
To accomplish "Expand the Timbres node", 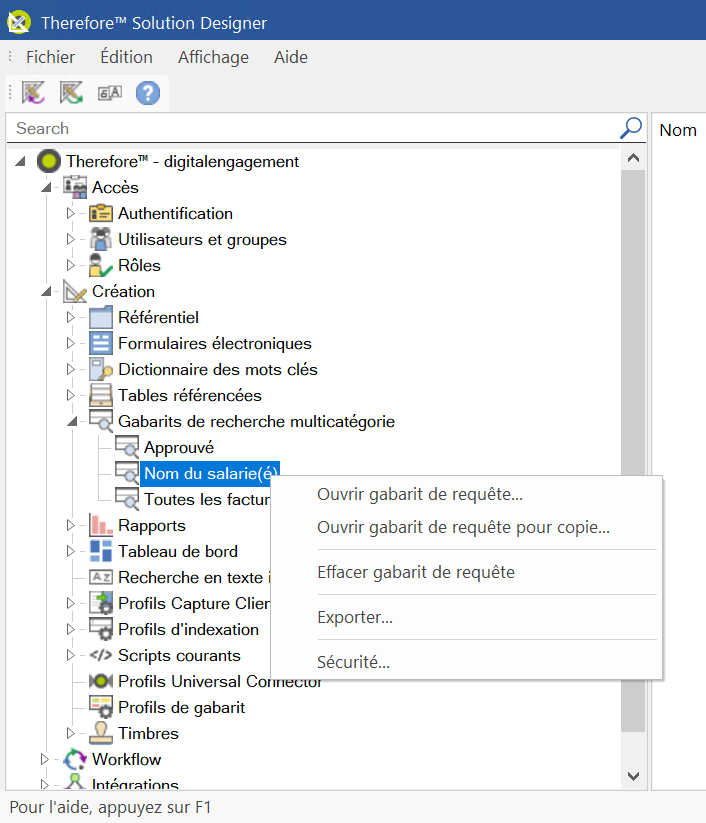I will 70,733.
